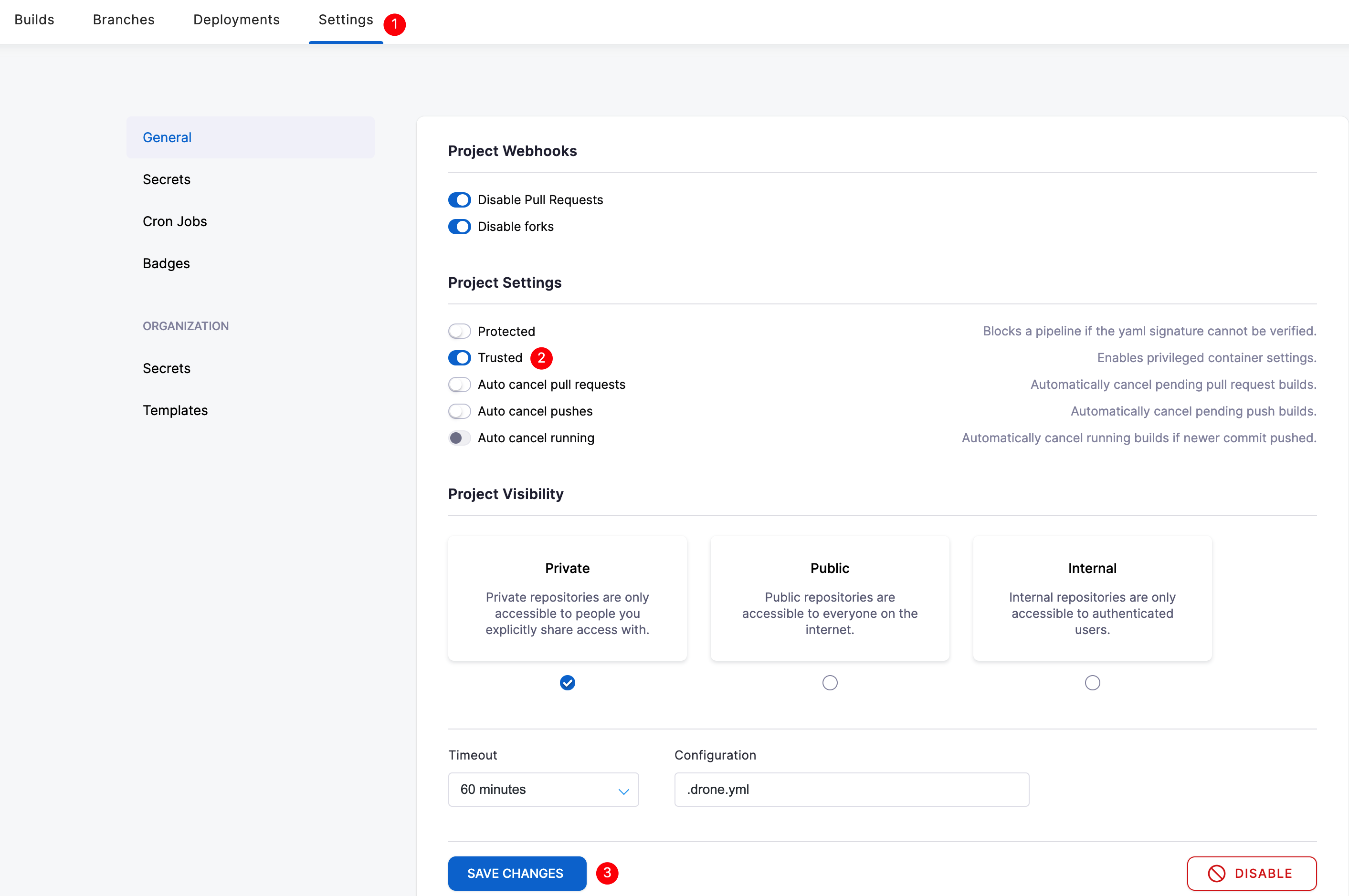Viewport: 1349px width, 896px height.
Task: Open organization Templates settings
Action: [175, 410]
